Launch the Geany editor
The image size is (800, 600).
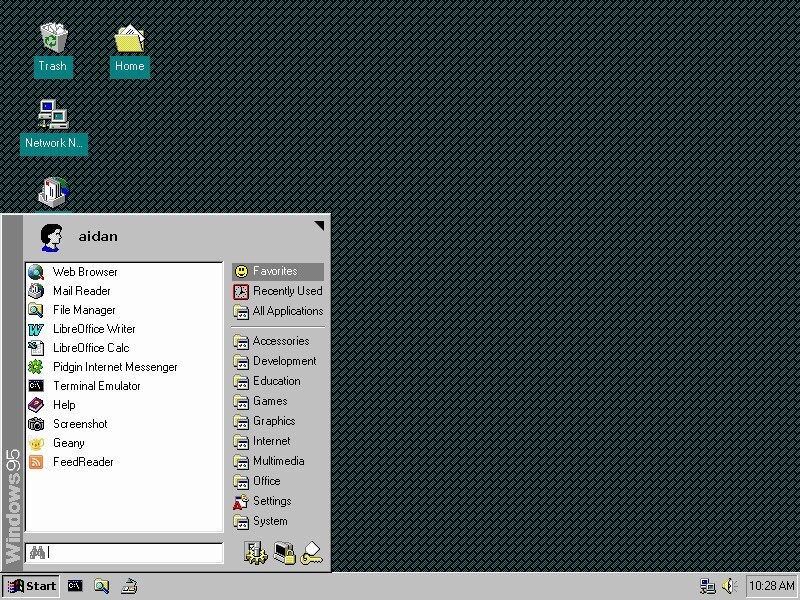point(69,443)
